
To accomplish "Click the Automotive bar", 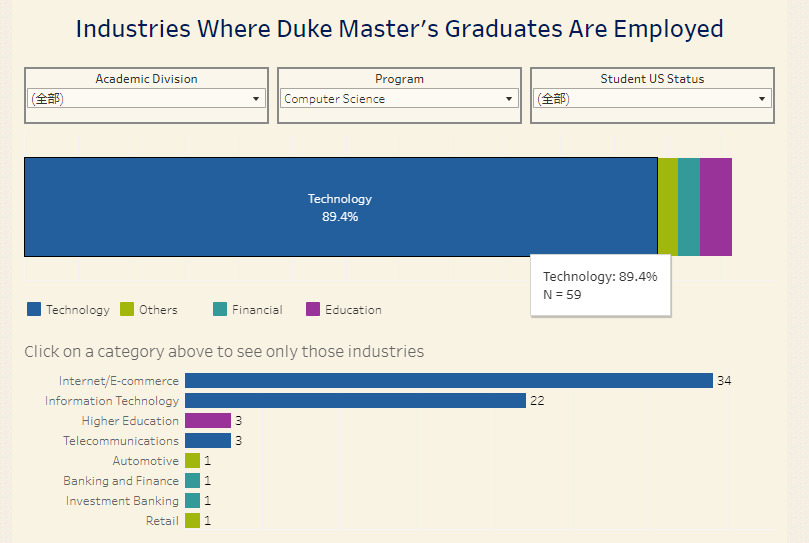I will point(192,460).
